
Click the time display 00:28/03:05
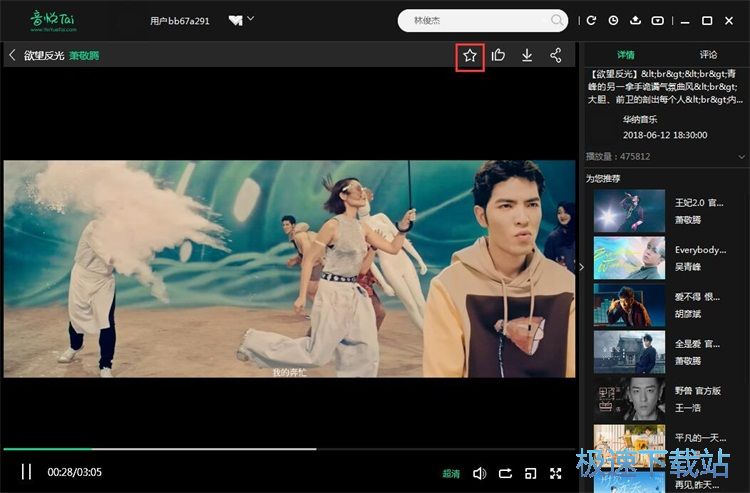tap(75, 472)
